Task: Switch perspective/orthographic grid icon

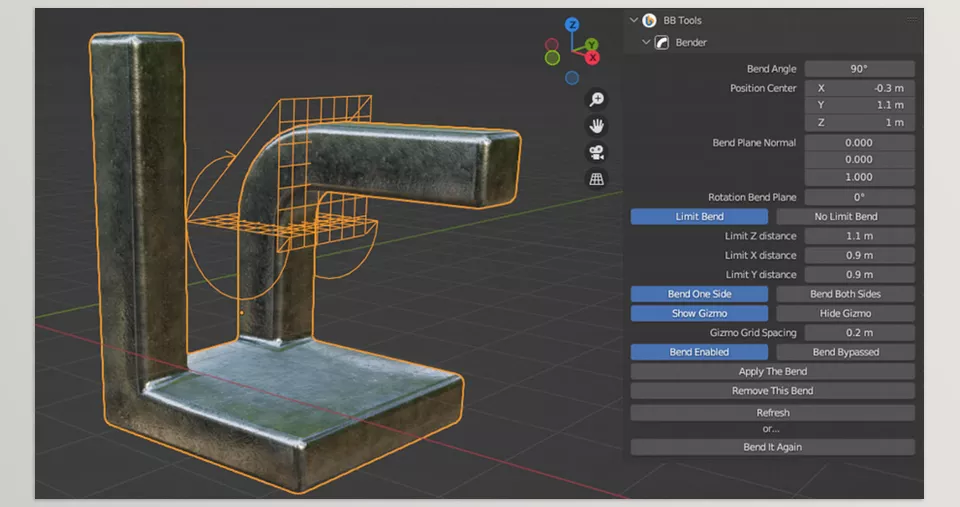Action: pyautogui.click(x=596, y=179)
